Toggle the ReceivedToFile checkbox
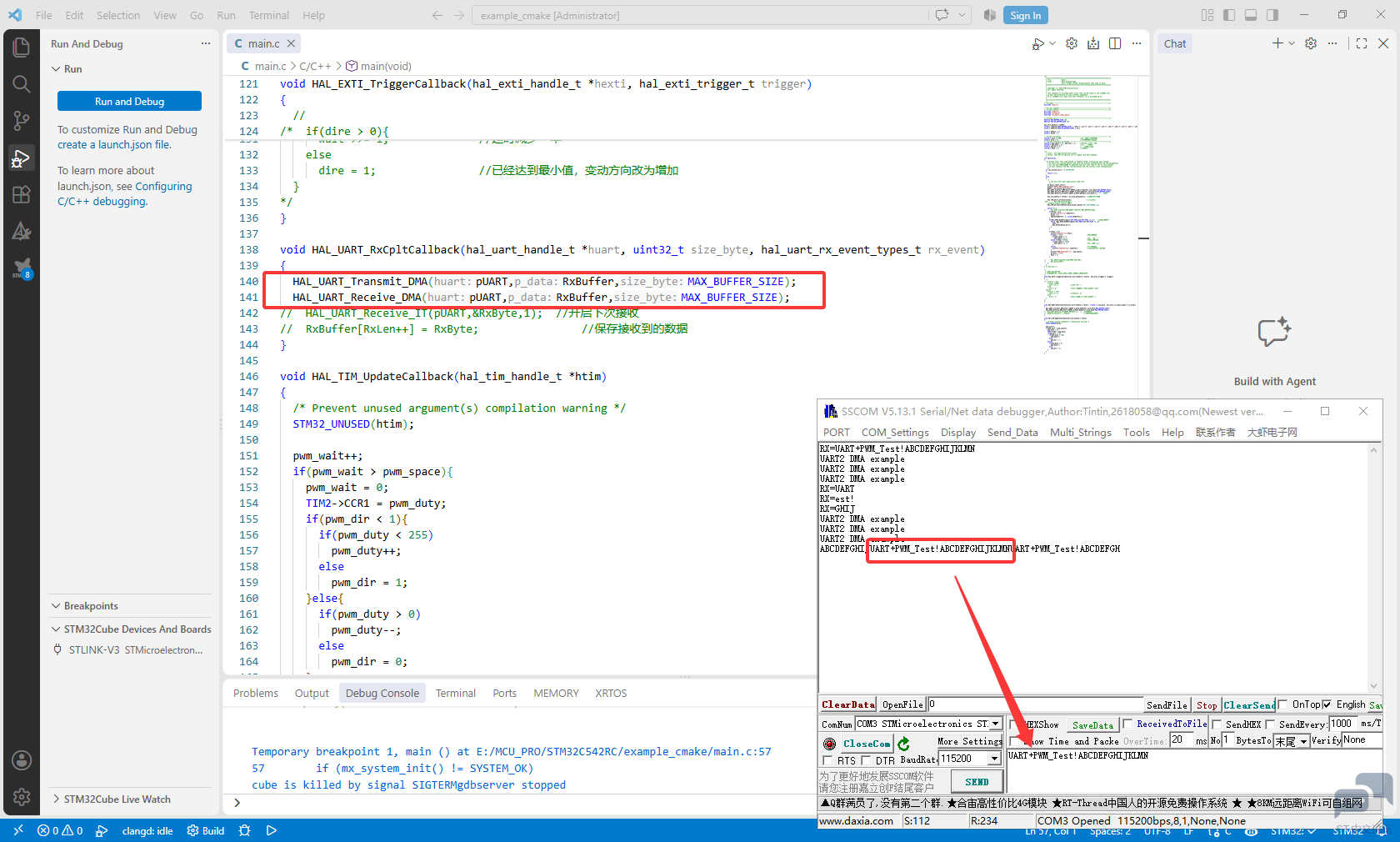This screenshot has width=1400, height=842. tap(1127, 724)
